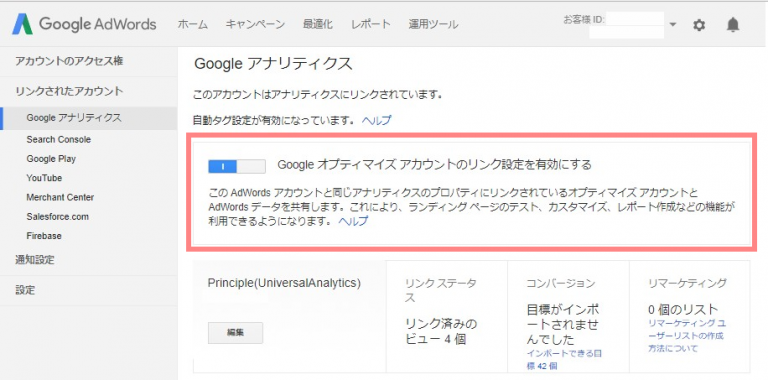Click the Principle(UniversalAnalytics) property name
768x380 pixels.
pyautogui.click(x=285, y=283)
